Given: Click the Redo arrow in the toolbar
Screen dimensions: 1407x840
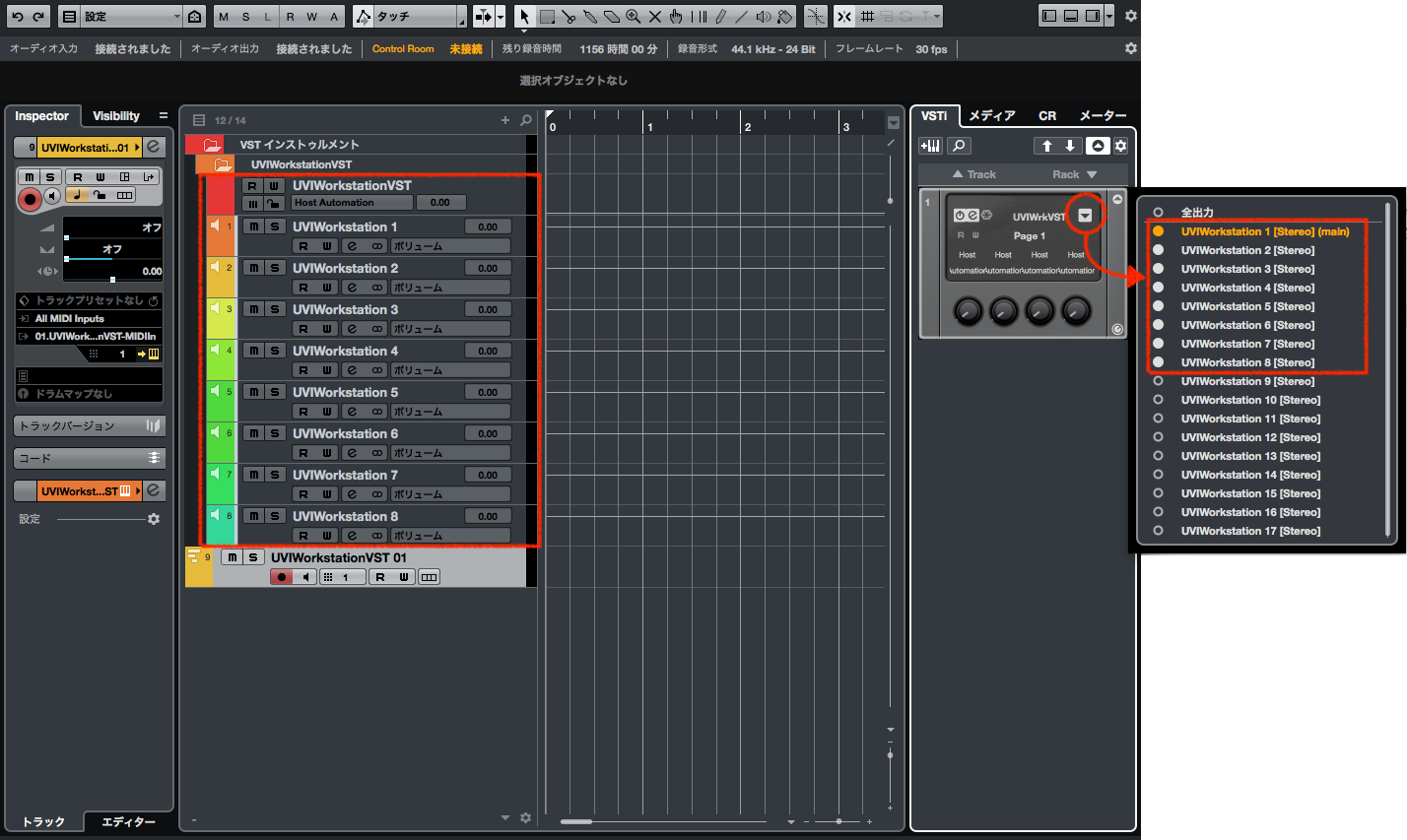Looking at the screenshot, I should [38, 17].
